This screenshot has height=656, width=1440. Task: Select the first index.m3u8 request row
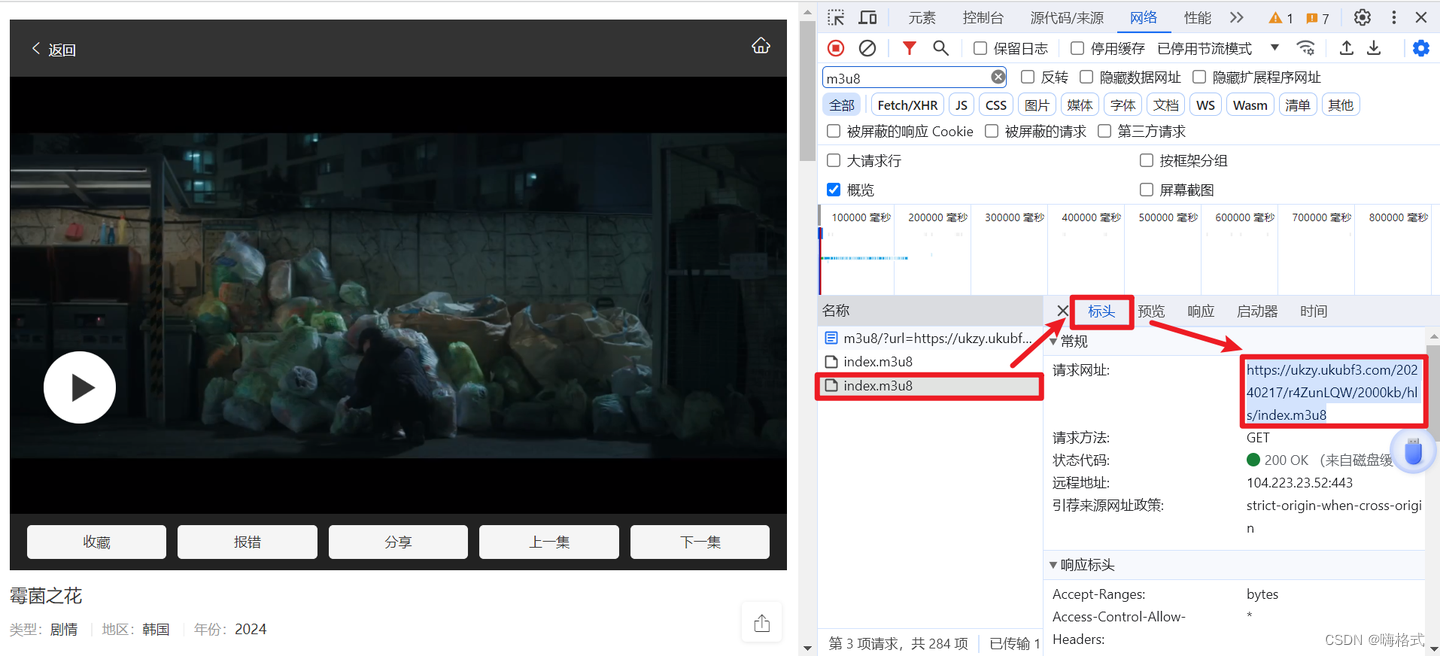tap(930, 362)
